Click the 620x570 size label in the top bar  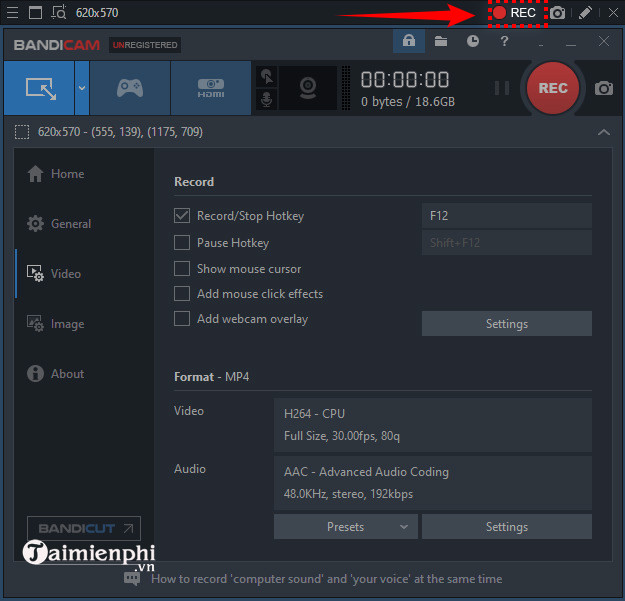[97, 13]
